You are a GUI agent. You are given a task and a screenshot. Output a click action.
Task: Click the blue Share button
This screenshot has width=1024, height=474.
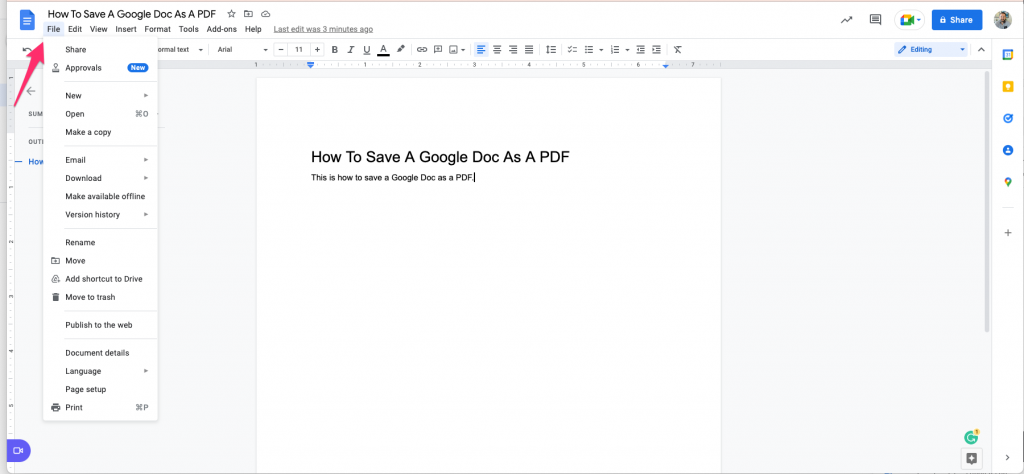coord(957,20)
